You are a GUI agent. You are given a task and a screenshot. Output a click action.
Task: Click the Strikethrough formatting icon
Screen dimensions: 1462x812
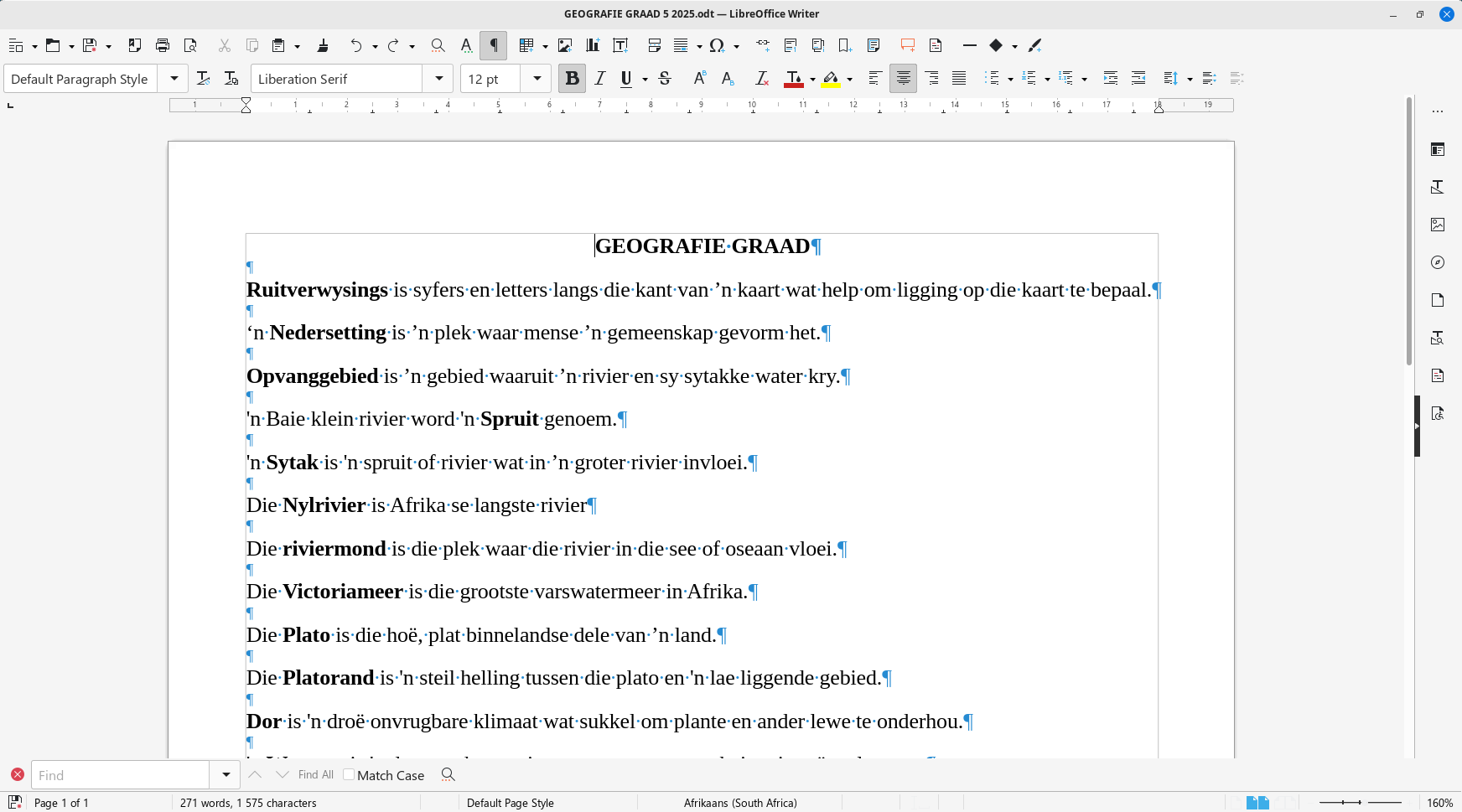(x=666, y=79)
